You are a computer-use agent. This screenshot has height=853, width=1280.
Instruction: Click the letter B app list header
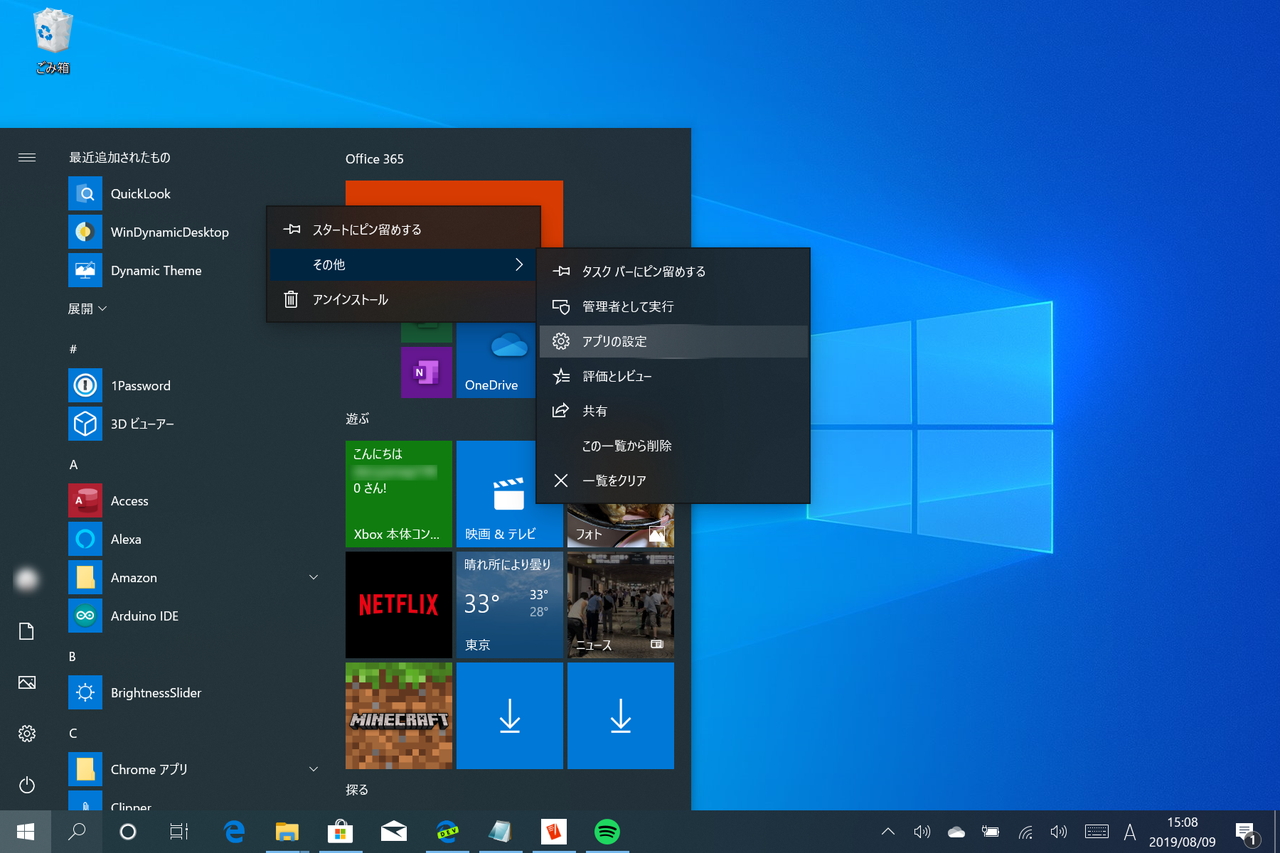[72, 657]
